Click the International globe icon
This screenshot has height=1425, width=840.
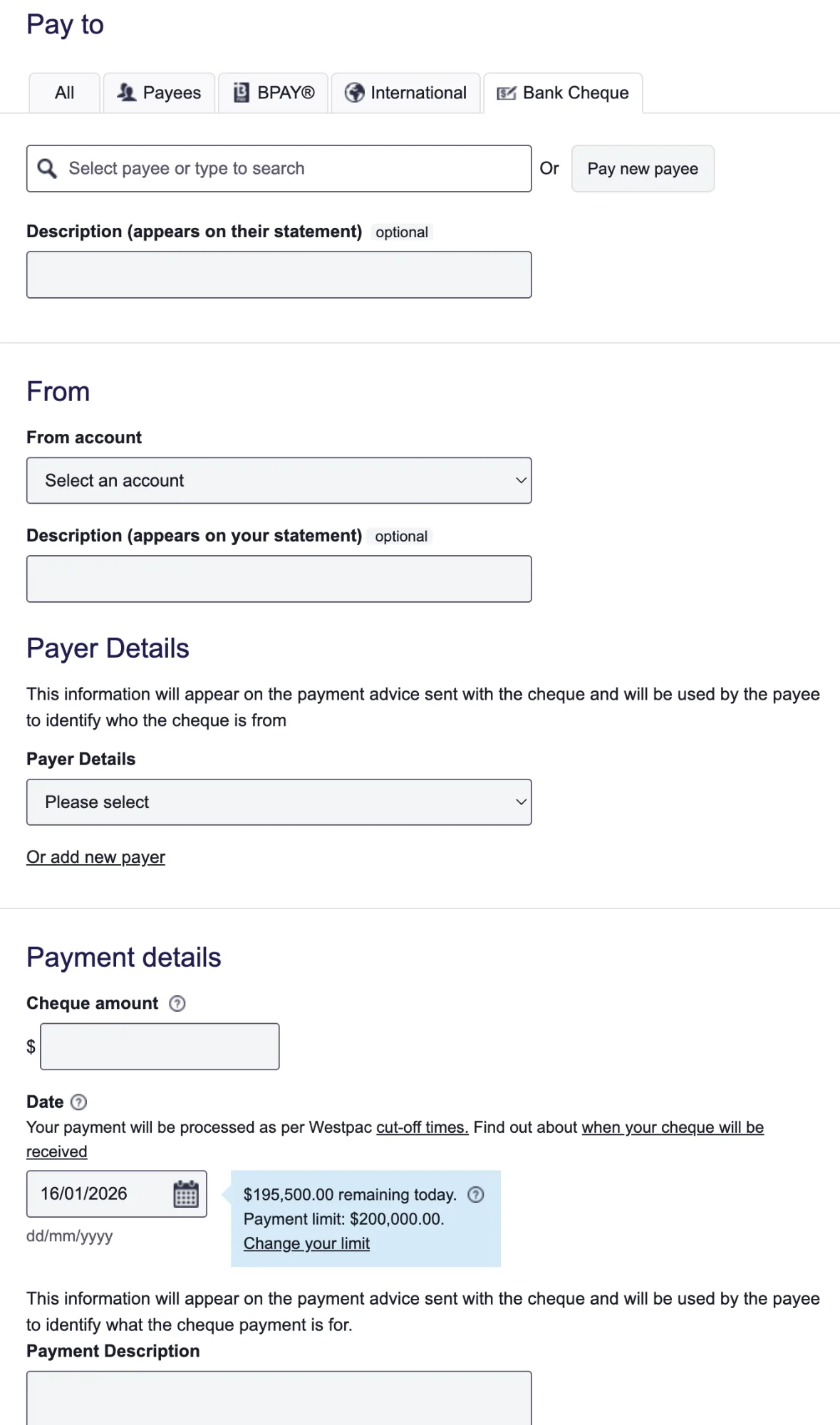tap(354, 92)
